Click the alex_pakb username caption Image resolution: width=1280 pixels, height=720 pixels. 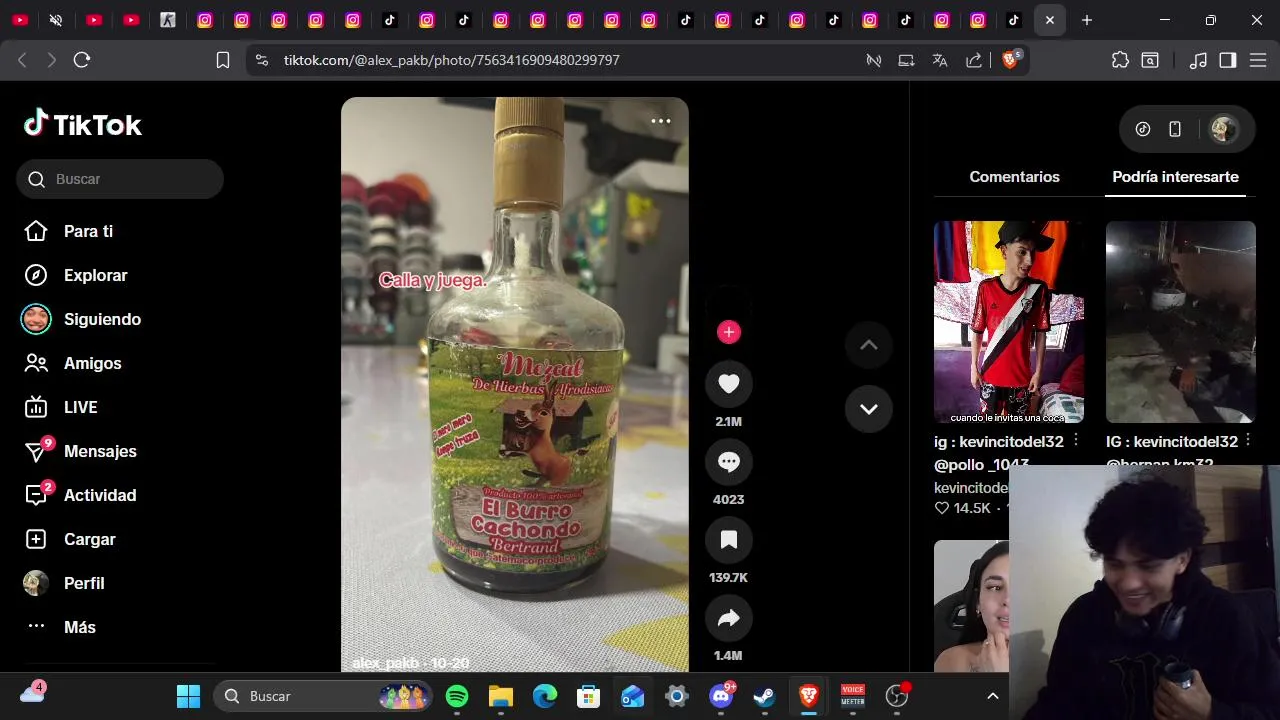tap(384, 663)
